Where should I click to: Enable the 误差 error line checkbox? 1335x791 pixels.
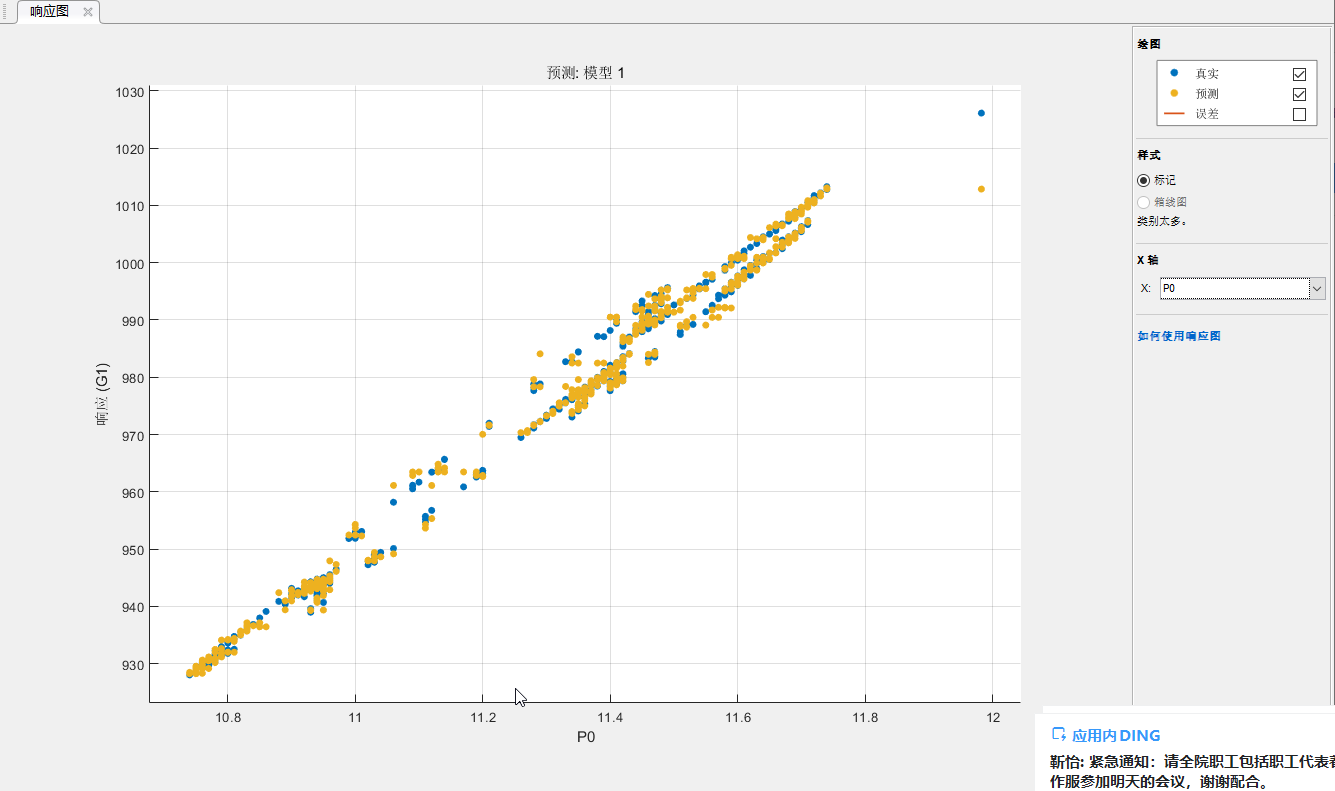(1299, 114)
